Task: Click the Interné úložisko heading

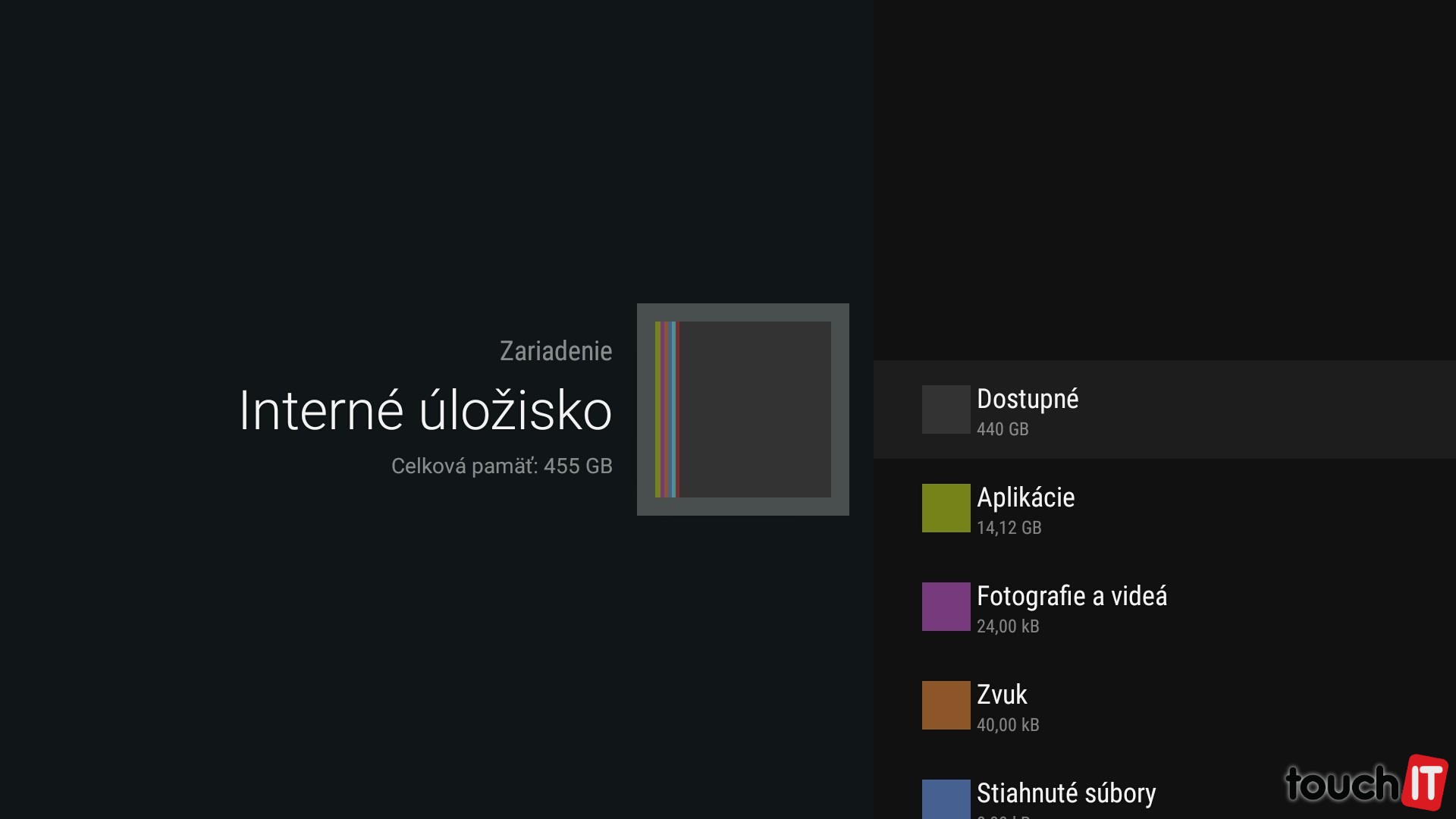Action: tap(425, 410)
